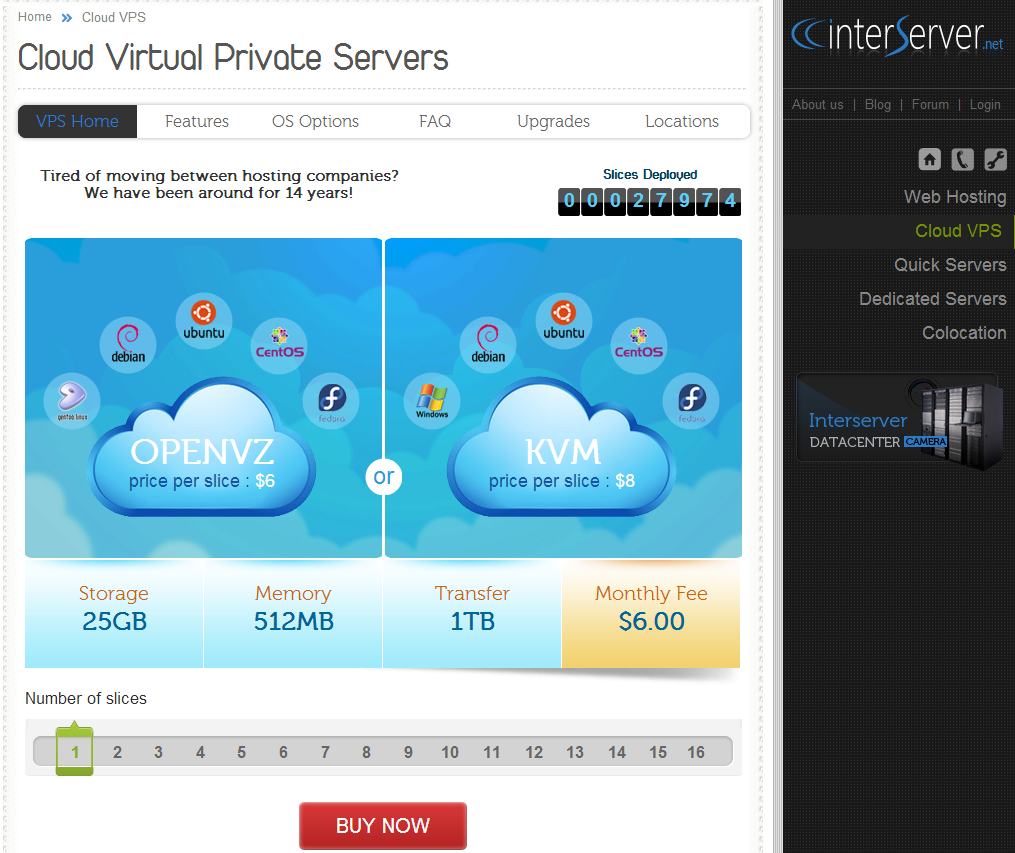Select Cloud VPS in sidebar menu
1015x853 pixels.
(958, 231)
